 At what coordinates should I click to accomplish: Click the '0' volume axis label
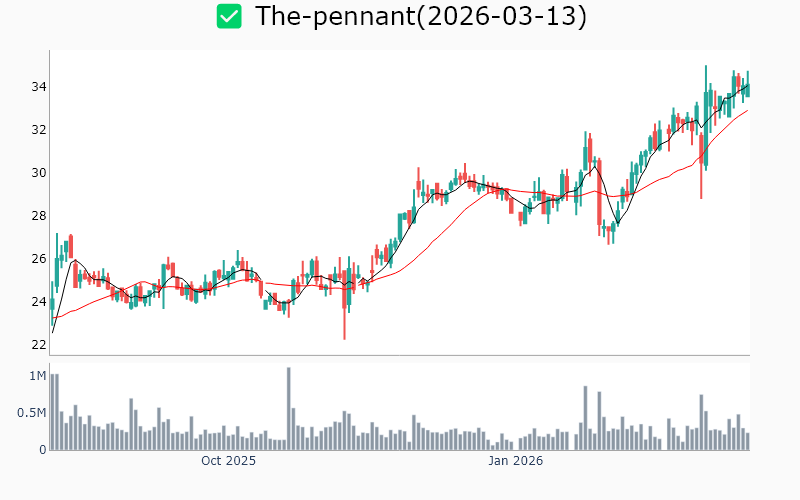pyautogui.click(x=43, y=450)
